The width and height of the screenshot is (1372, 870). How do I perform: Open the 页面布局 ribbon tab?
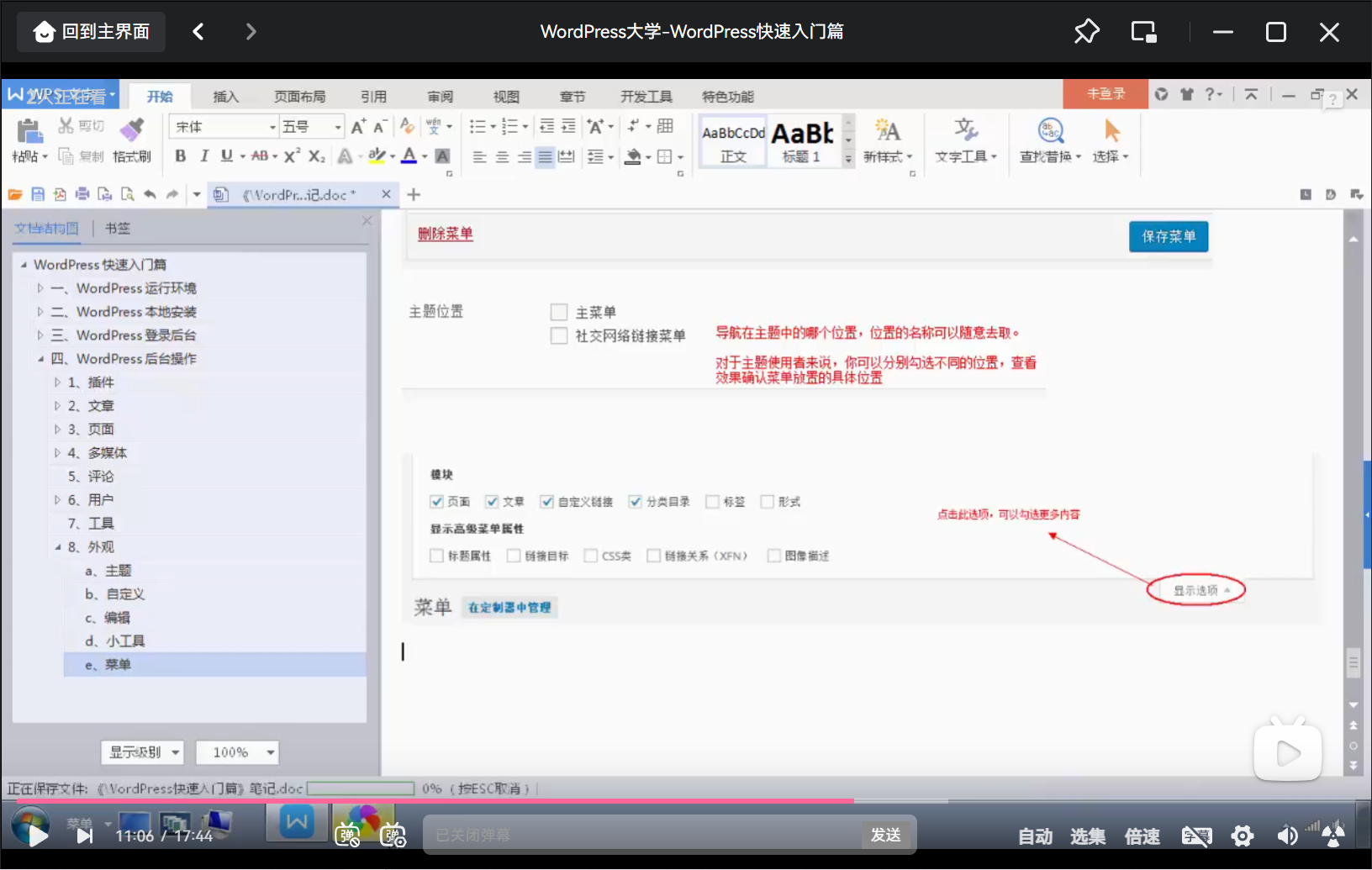(299, 97)
